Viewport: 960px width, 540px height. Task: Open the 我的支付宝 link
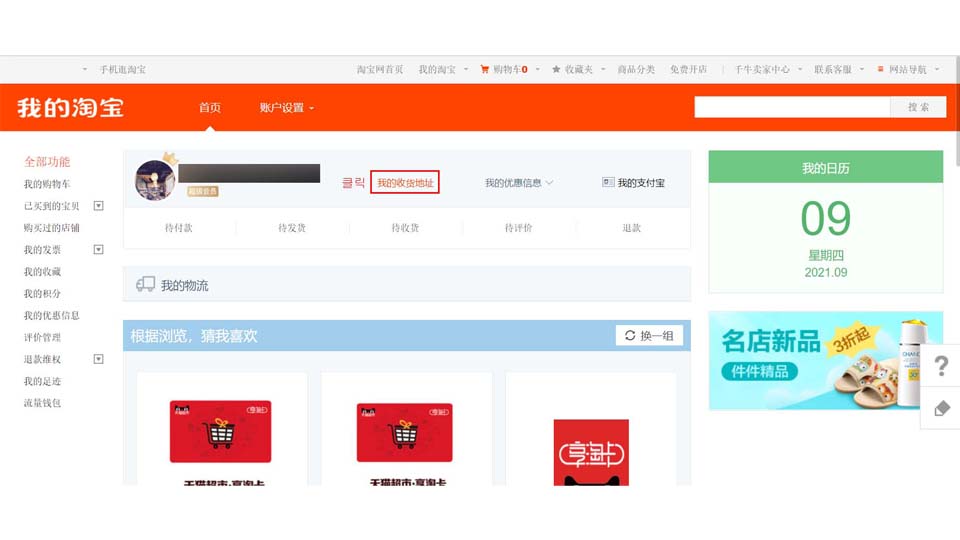pos(641,182)
